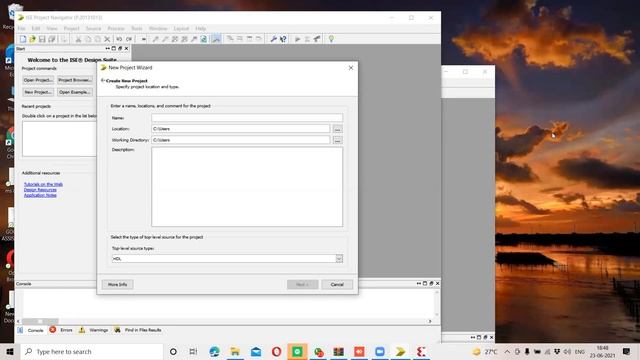This screenshot has height=360, width=640.
Task: Open the File menu
Action: point(22,29)
